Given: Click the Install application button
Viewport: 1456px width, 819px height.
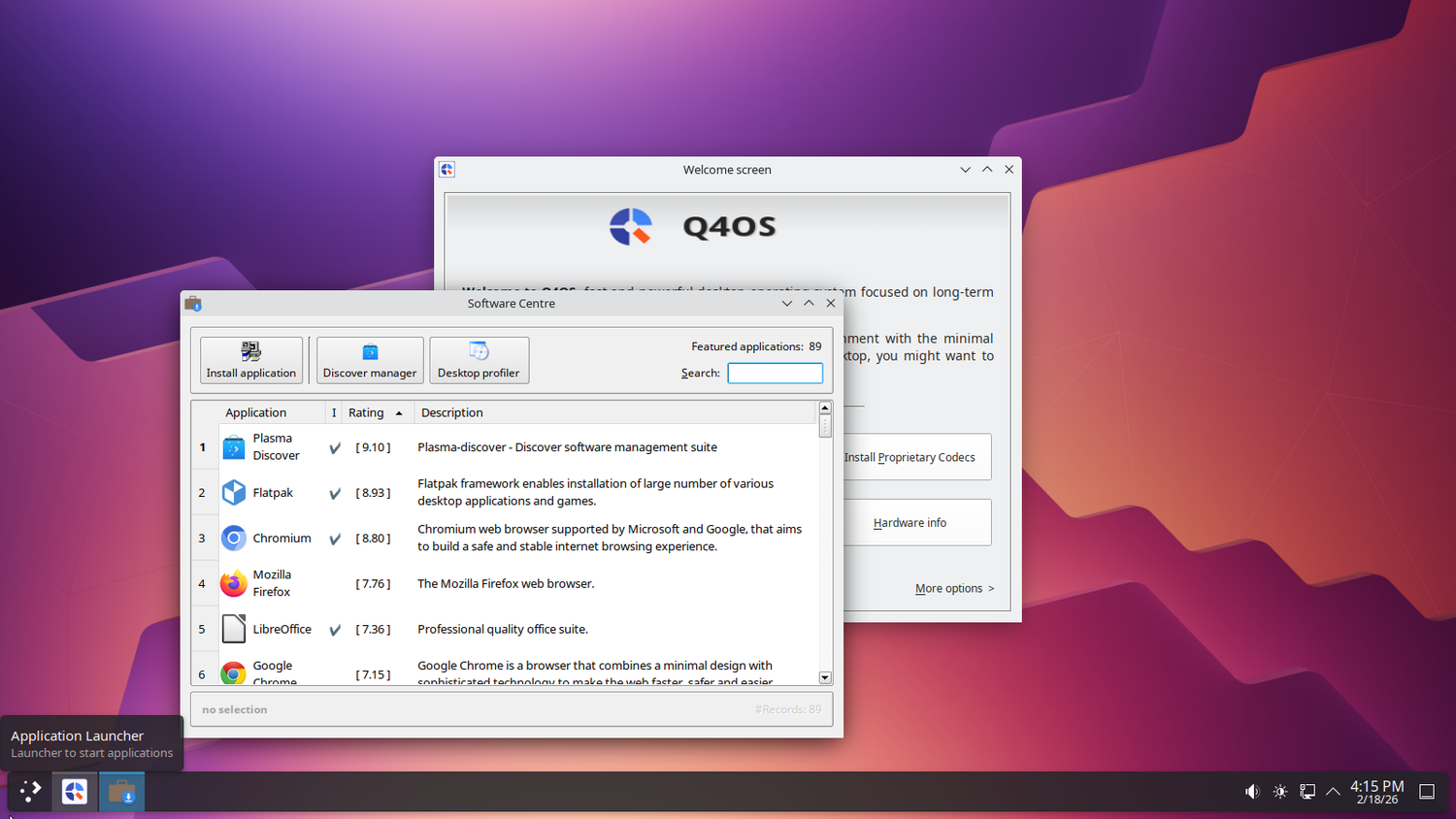Looking at the screenshot, I should (x=251, y=360).
